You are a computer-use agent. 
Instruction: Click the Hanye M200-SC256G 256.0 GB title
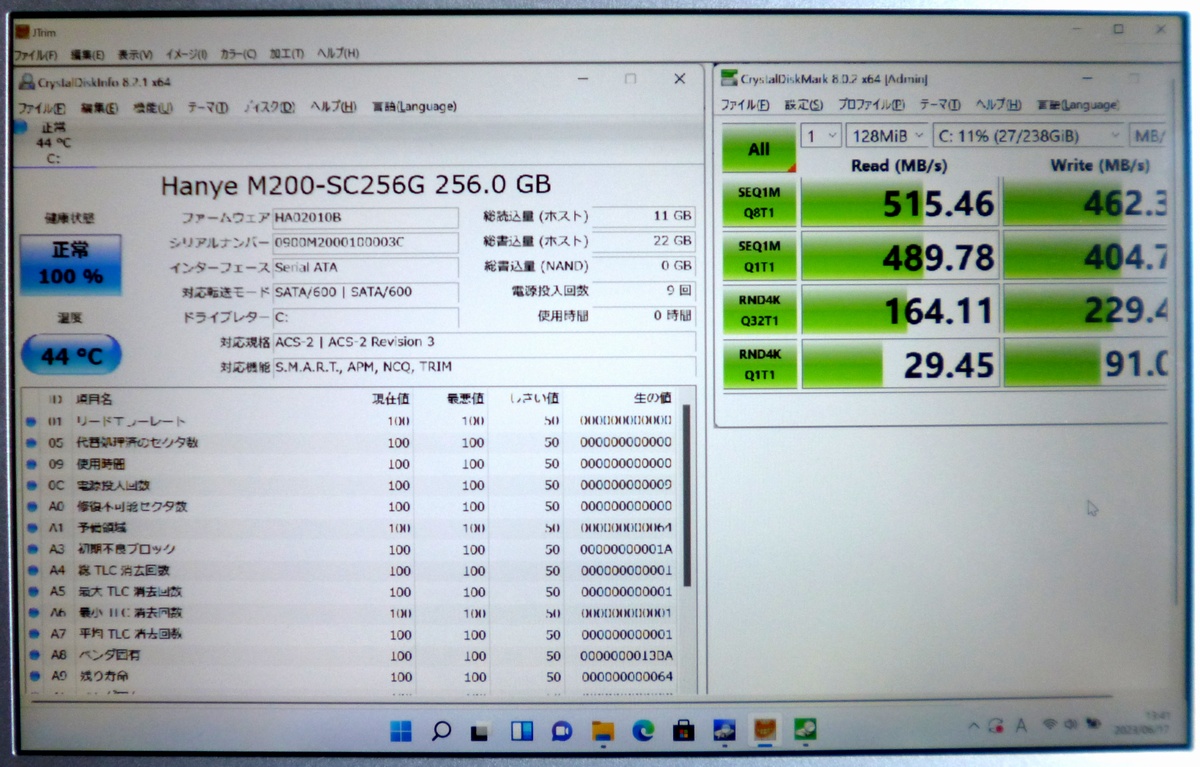pos(355,184)
